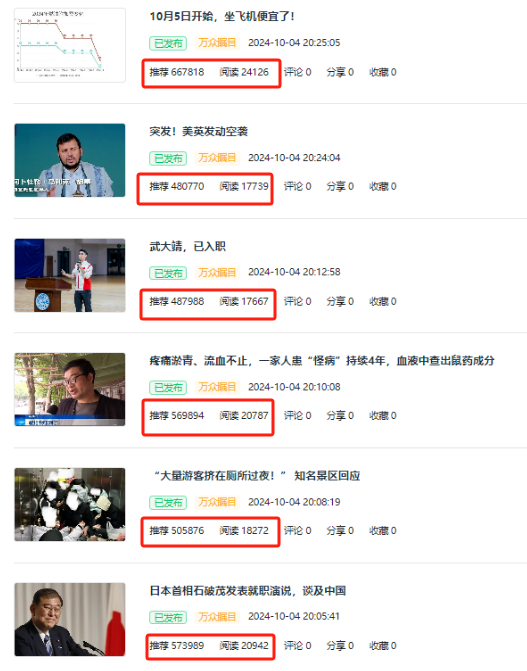This screenshot has width=527, height=671.
Task: Open the 大量游客挤在厕所过夜 article title
Action: point(257,475)
